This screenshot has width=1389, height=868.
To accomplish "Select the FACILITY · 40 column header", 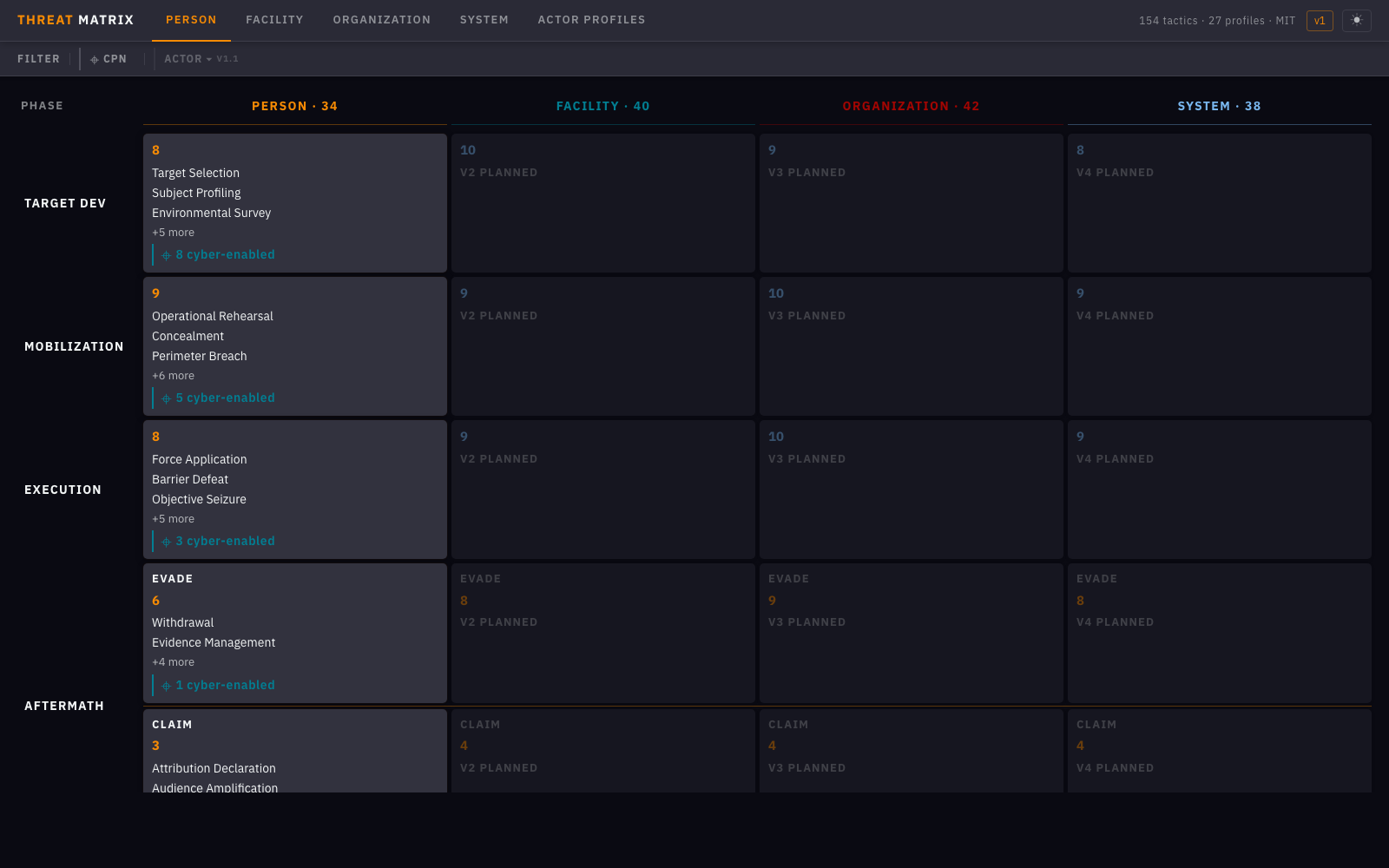I will 603,106.
